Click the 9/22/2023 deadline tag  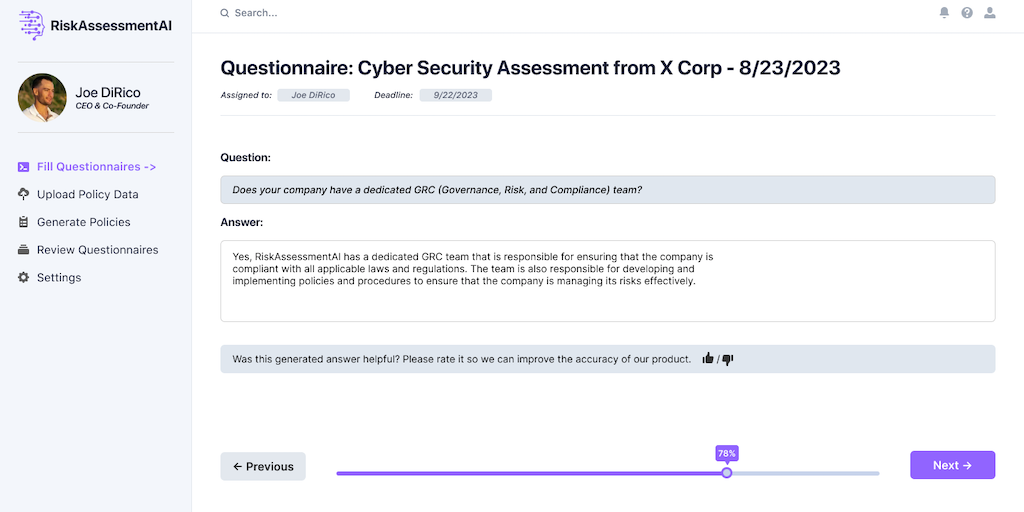[456, 95]
